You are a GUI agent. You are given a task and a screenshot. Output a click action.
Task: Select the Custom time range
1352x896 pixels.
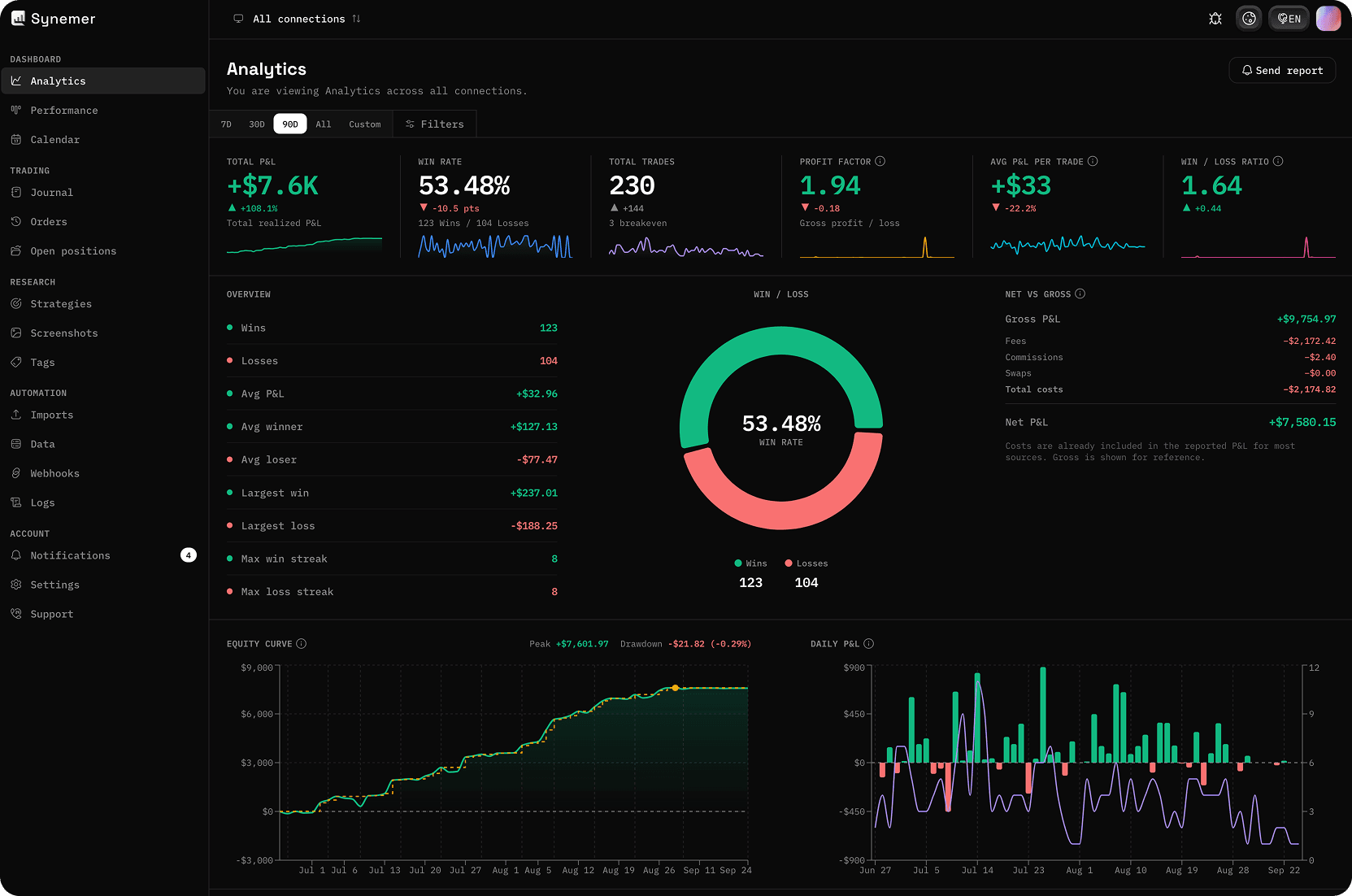coord(365,124)
